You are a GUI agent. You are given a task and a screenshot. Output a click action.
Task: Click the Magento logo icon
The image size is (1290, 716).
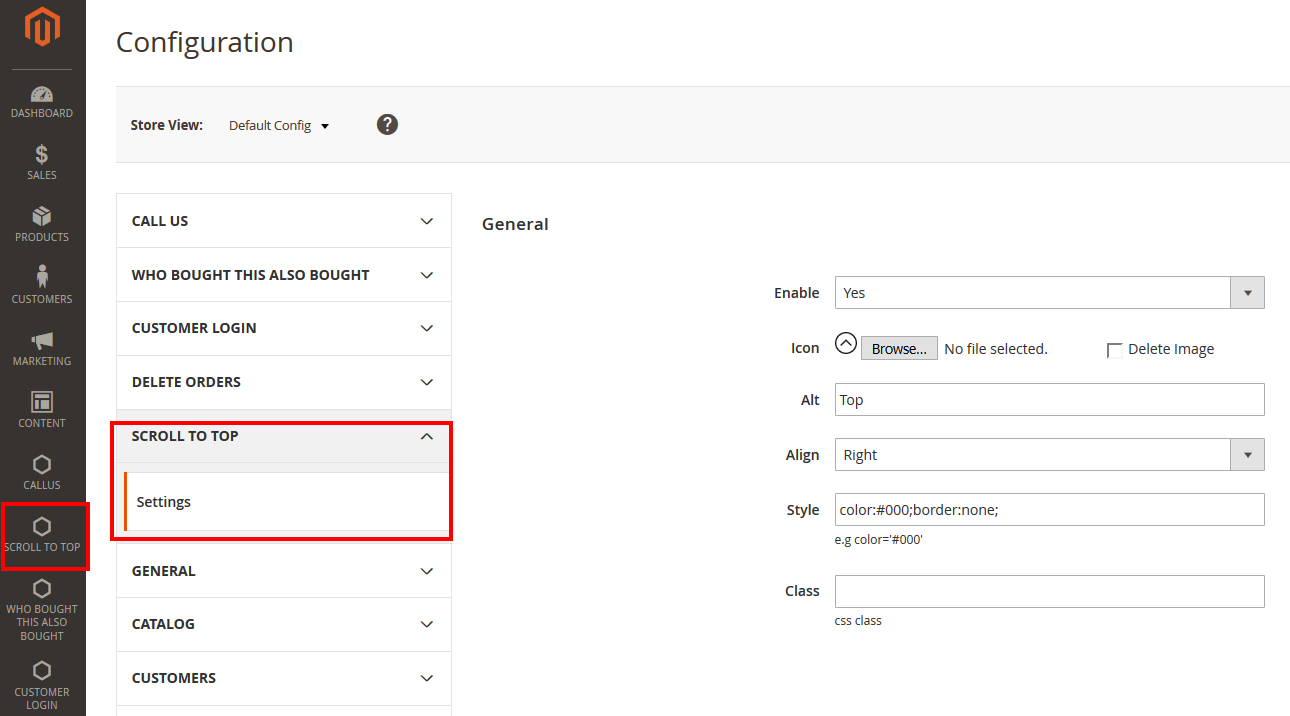click(42, 27)
